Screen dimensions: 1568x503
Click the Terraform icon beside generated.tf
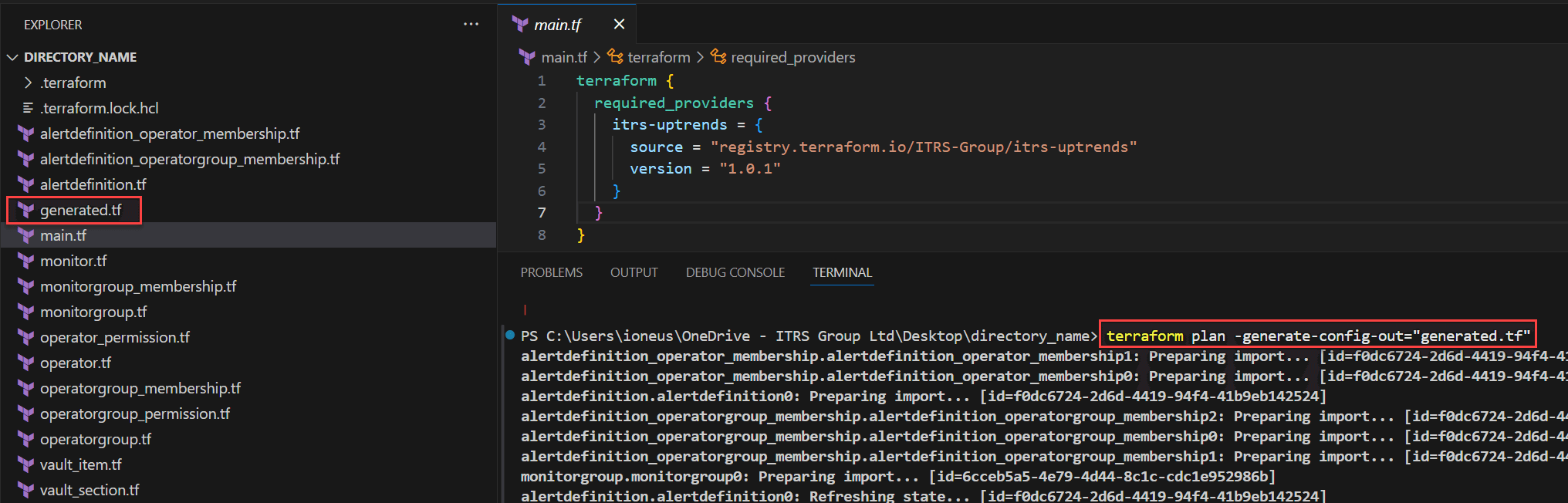tap(26, 210)
